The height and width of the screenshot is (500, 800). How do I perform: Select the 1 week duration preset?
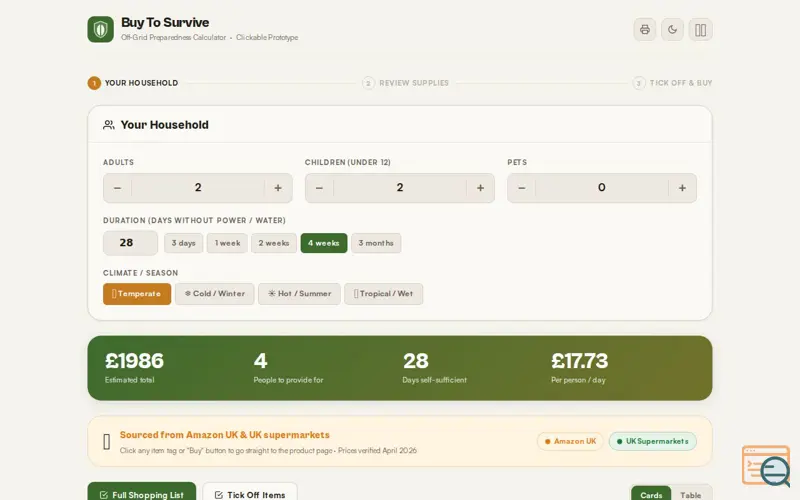227,243
